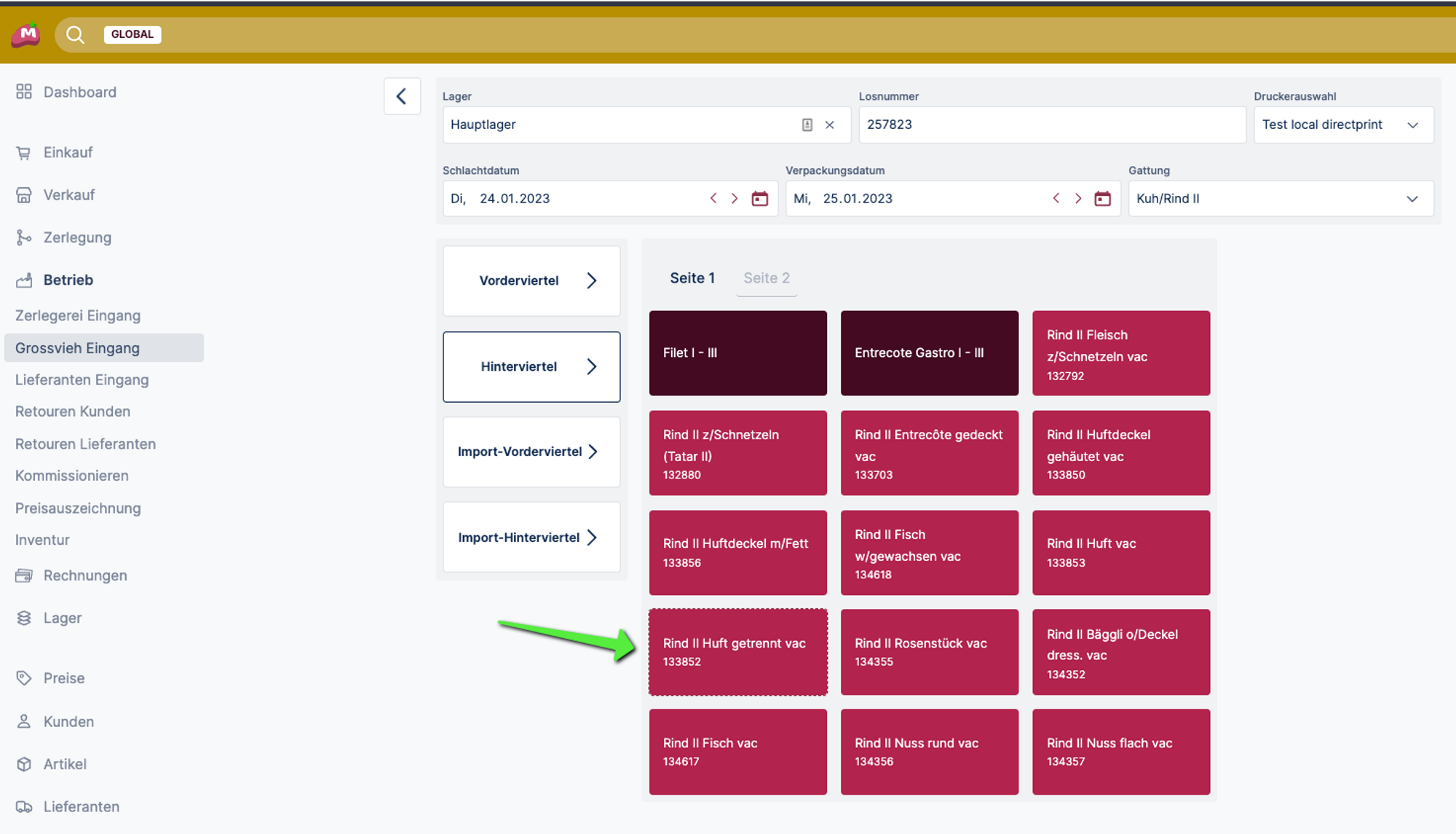Click the clipboard icon in Lager field

(807, 125)
